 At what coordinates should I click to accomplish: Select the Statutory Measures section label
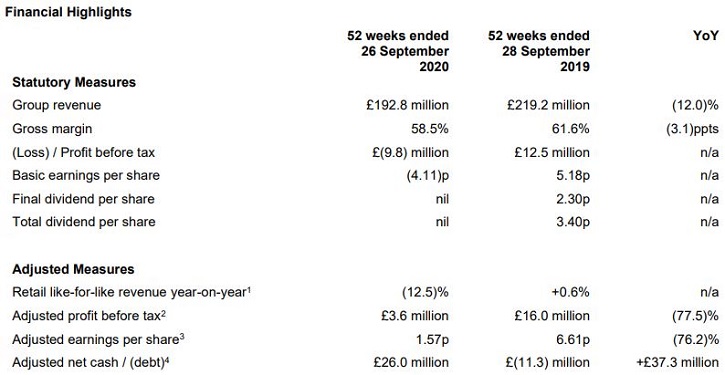tap(74, 82)
